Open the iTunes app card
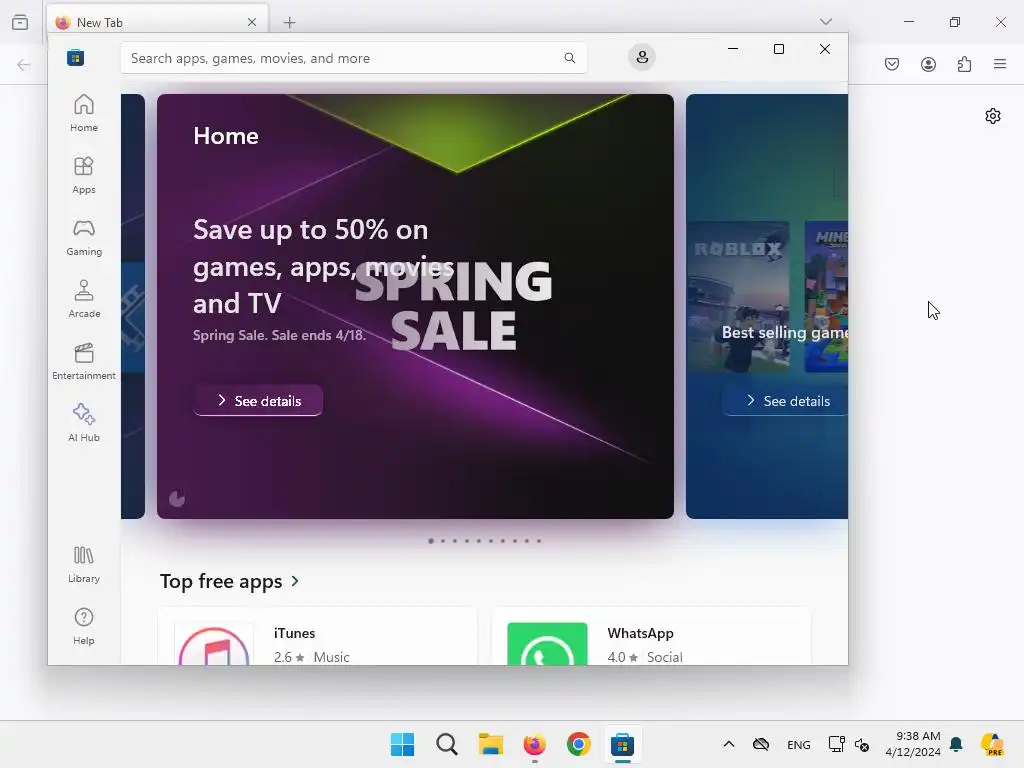The image size is (1024, 768). point(317,636)
